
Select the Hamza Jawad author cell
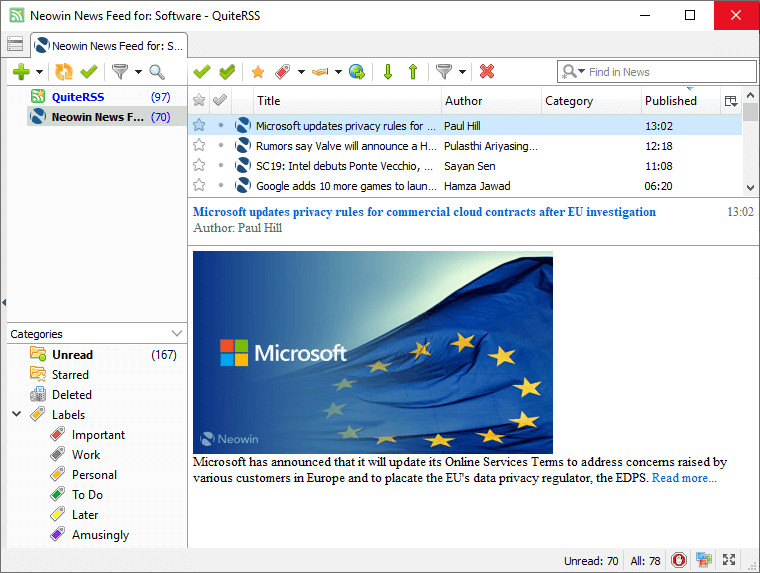tap(477, 186)
